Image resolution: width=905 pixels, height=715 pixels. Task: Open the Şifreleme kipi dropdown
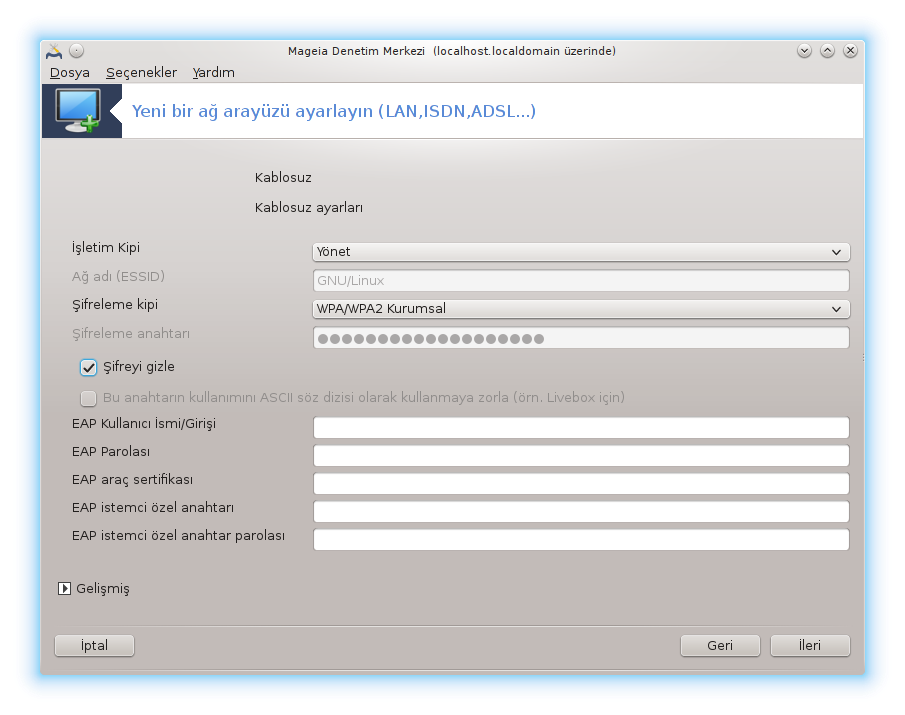pyautogui.click(x=581, y=309)
